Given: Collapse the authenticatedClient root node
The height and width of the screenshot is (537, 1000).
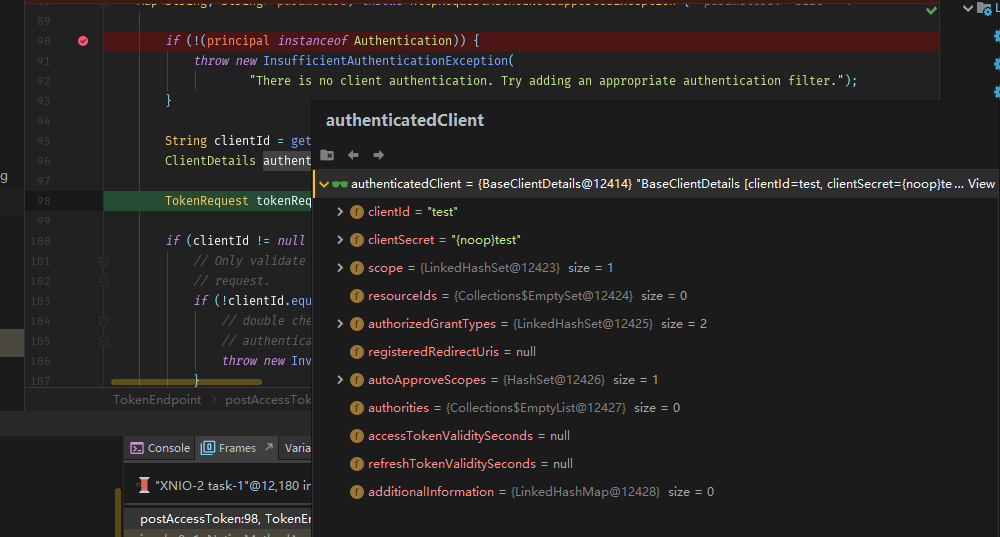Looking at the screenshot, I should 323,184.
